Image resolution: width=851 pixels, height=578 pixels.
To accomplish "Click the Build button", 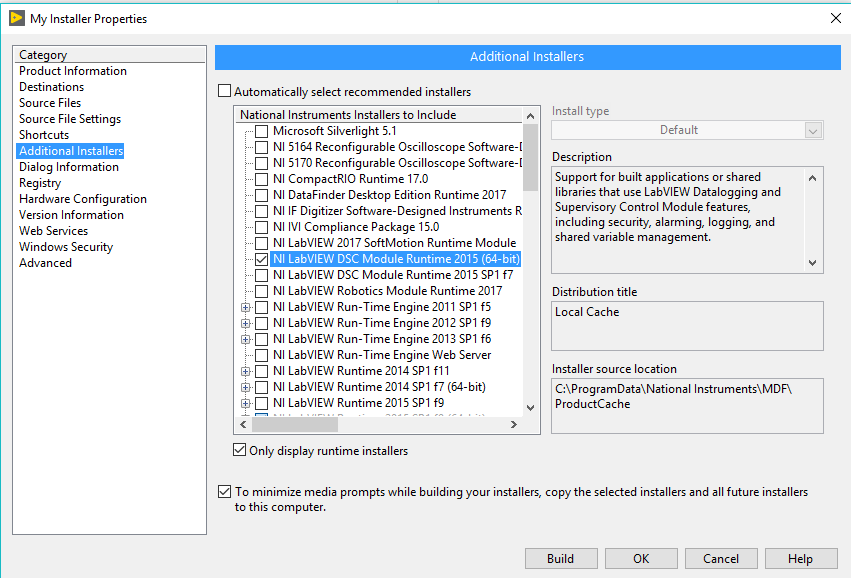I will tap(560, 559).
